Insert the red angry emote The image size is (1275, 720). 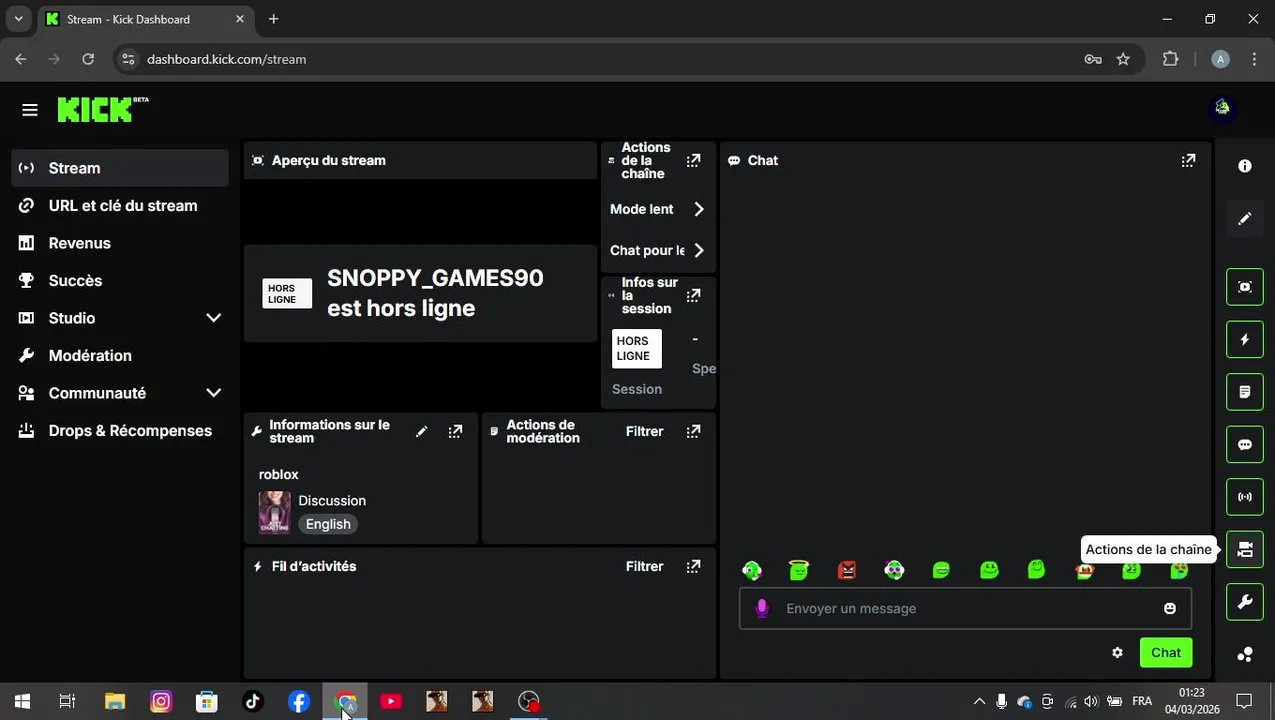[847, 570]
